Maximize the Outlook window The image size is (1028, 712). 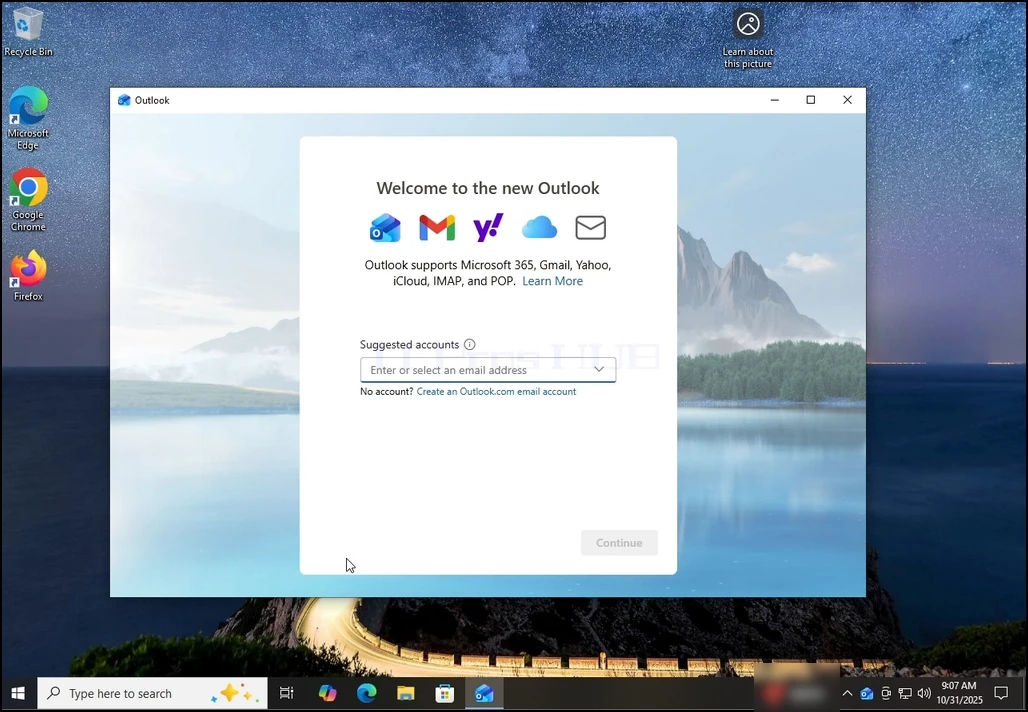pos(811,100)
